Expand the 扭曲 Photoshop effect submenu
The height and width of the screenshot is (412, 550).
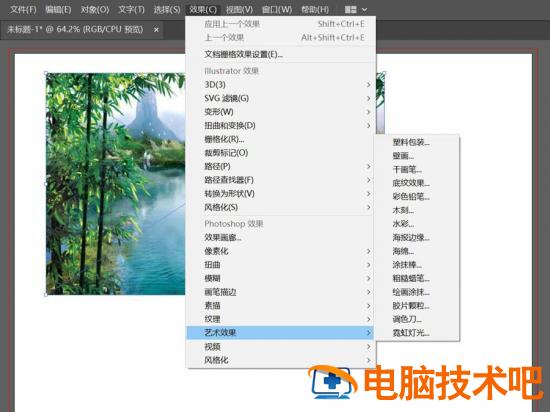pyautogui.click(x=281, y=265)
